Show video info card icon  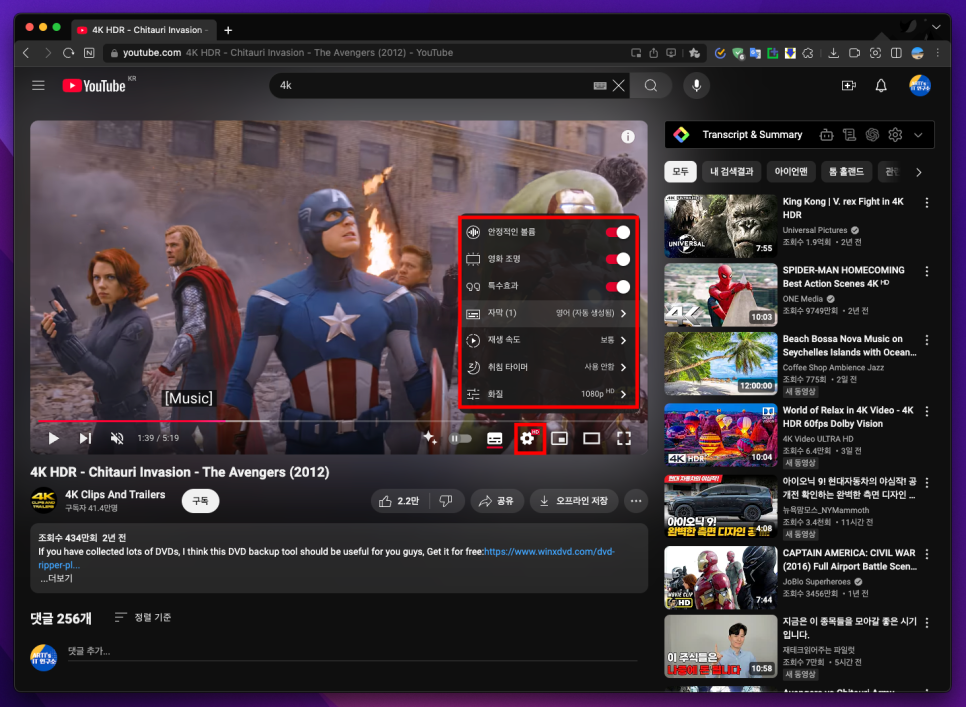pos(628,137)
